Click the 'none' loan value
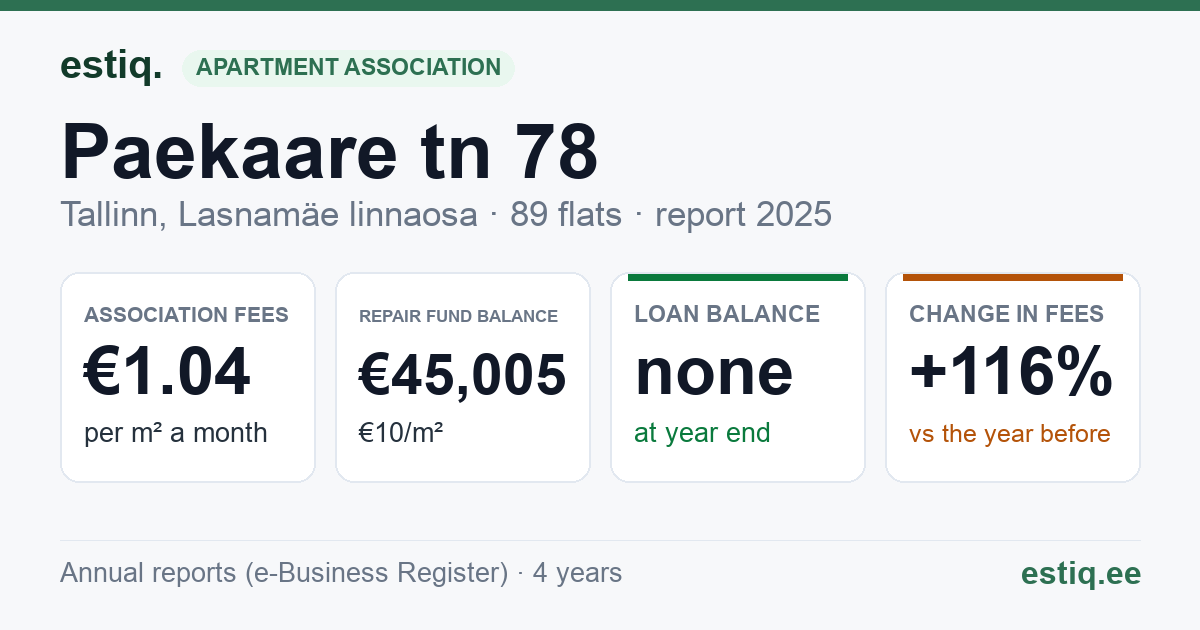The height and width of the screenshot is (630, 1200). (x=714, y=372)
